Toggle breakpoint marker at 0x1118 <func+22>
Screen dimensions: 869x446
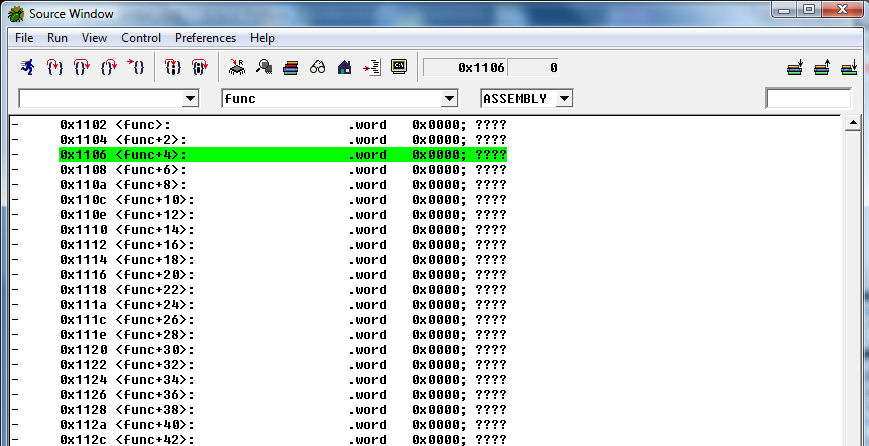[14, 290]
